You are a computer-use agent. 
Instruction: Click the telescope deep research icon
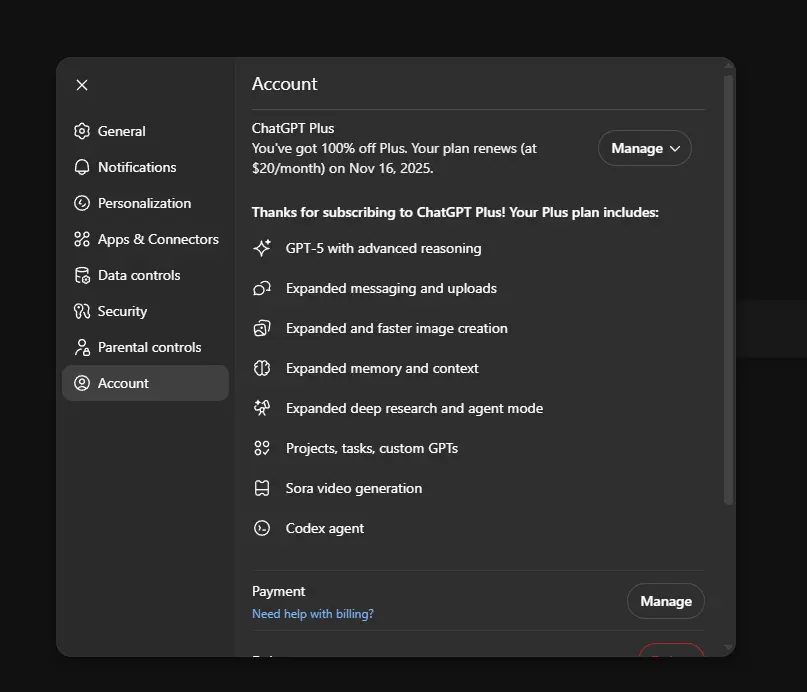262,408
